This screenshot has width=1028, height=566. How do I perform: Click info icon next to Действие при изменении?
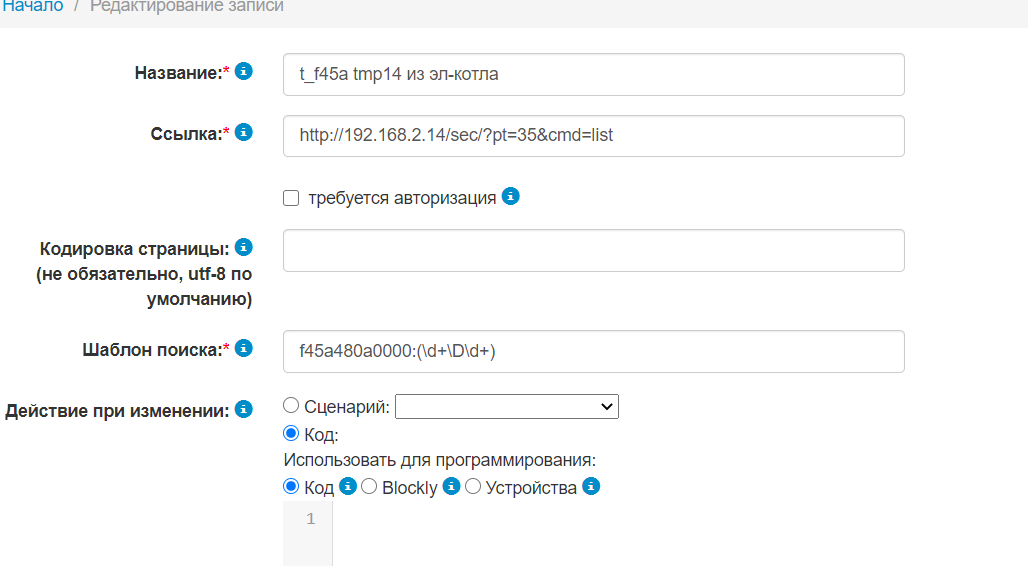click(243, 409)
